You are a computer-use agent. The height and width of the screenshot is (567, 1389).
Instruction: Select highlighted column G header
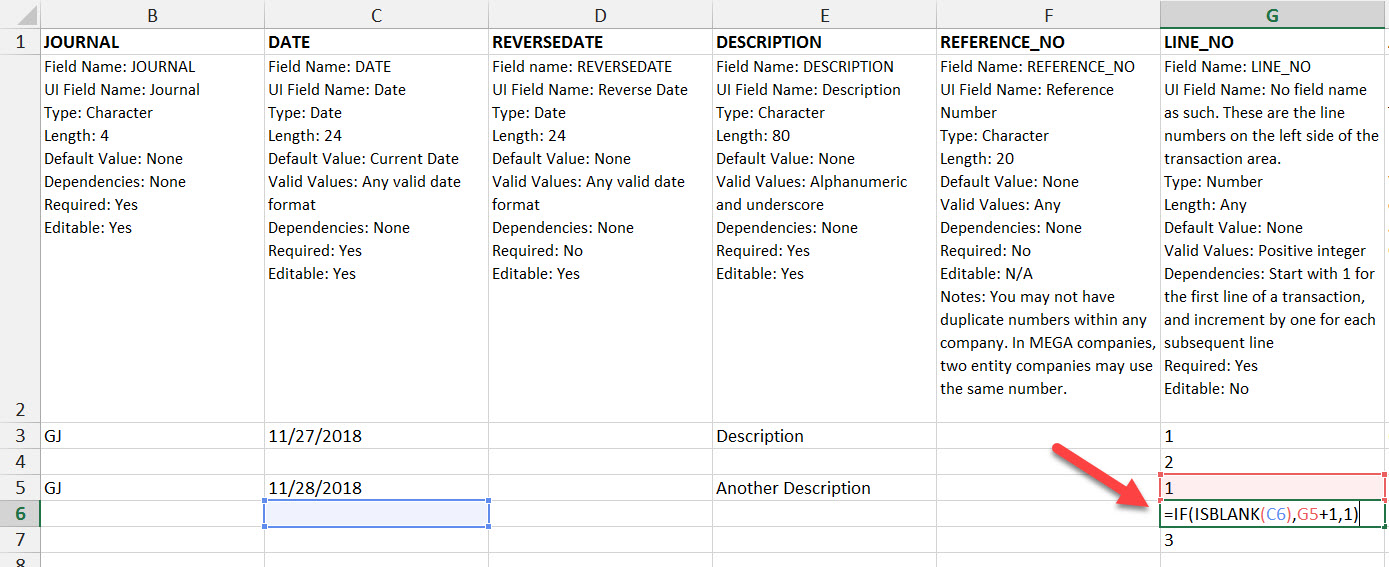coord(1271,15)
